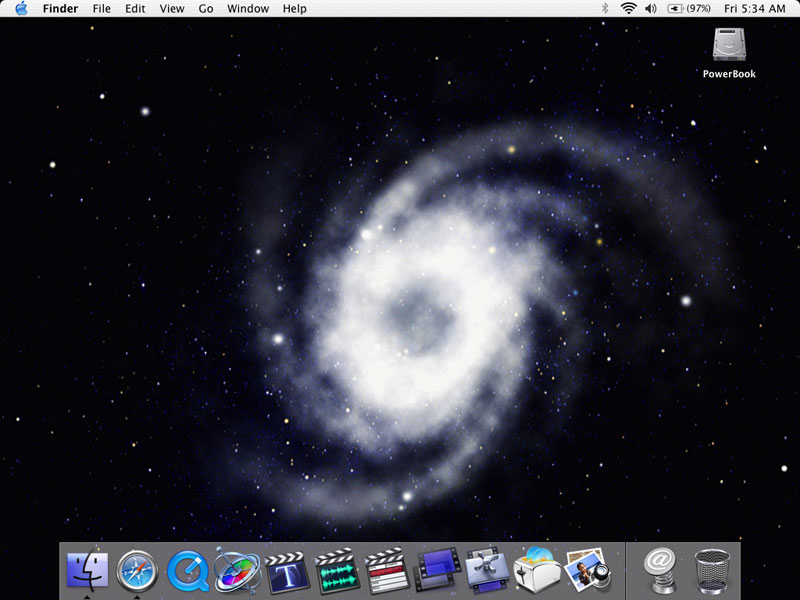Open the Window menu
The width and height of the screenshot is (800, 600).
point(248,9)
